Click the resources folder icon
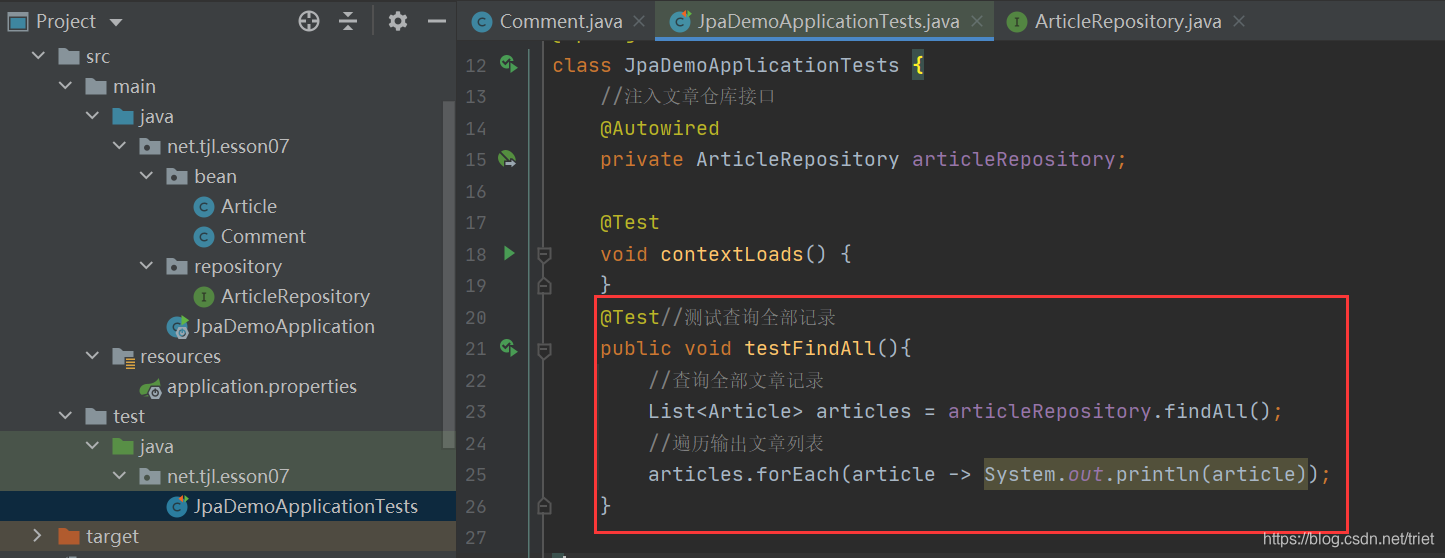This screenshot has height=558, width=1445. (123, 357)
